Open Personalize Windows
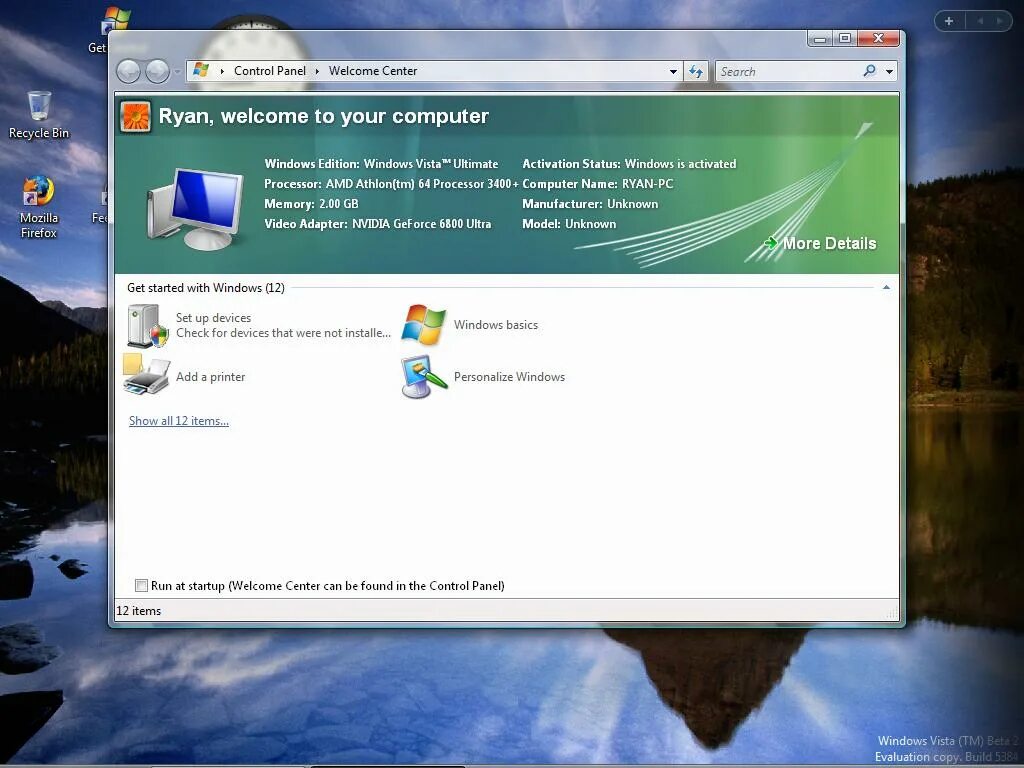The height and width of the screenshot is (768, 1024). [x=509, y=377]
